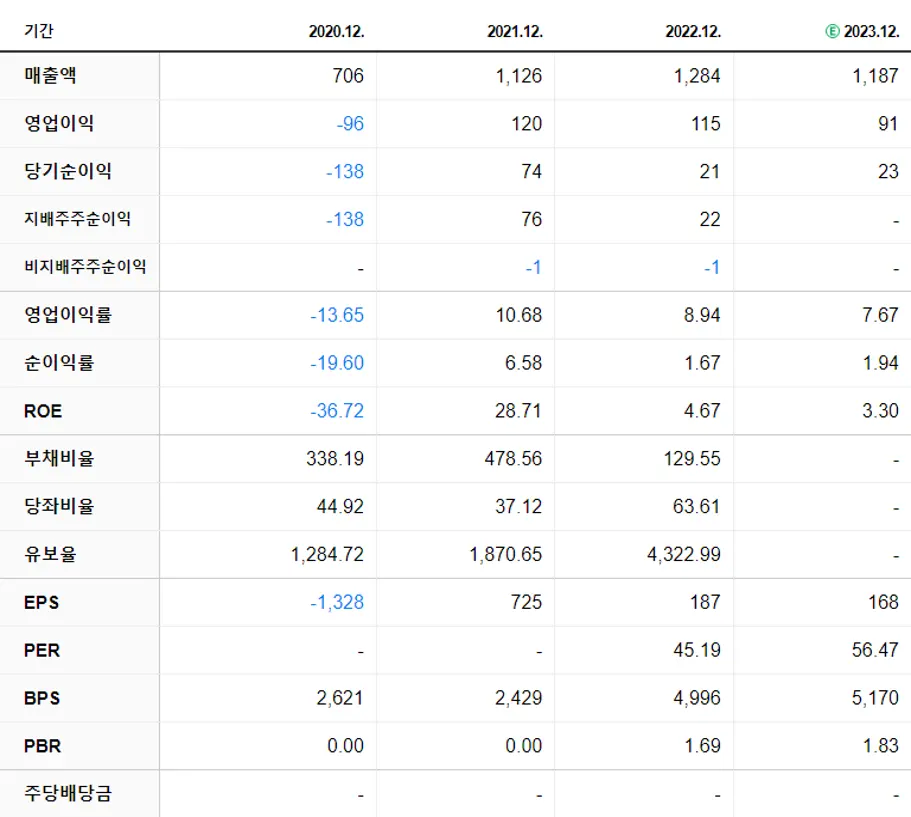This screenshot has height=817, width=911.
Task: Select the 2020.12. column header
Action: click(x=336, y=31)
